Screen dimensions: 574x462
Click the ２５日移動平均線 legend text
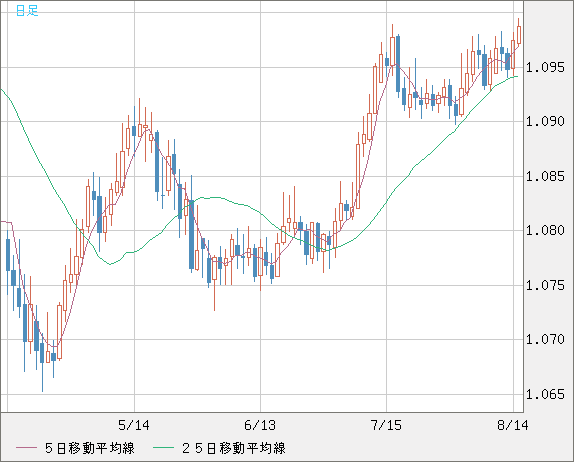pyautogui.click(x=234, y=448)
